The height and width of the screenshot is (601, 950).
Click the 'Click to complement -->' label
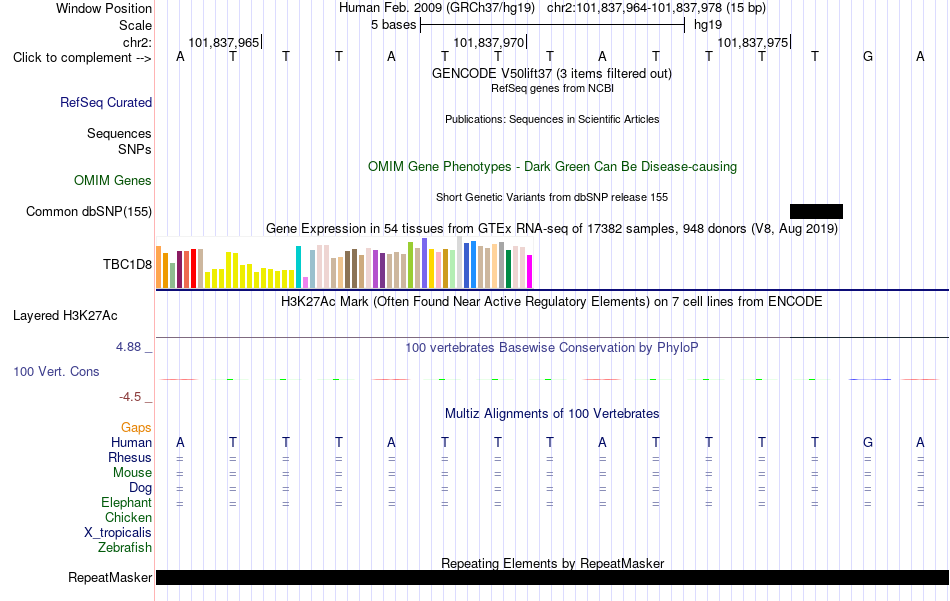click(82, 58)
